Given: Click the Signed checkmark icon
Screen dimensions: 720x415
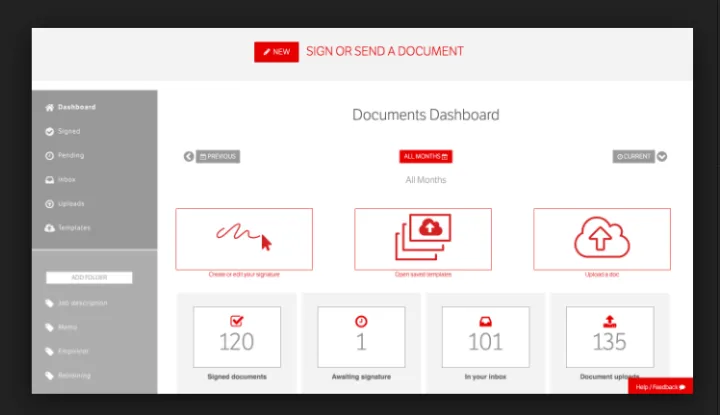Looking at the screenshot, I should pos(50,132).
